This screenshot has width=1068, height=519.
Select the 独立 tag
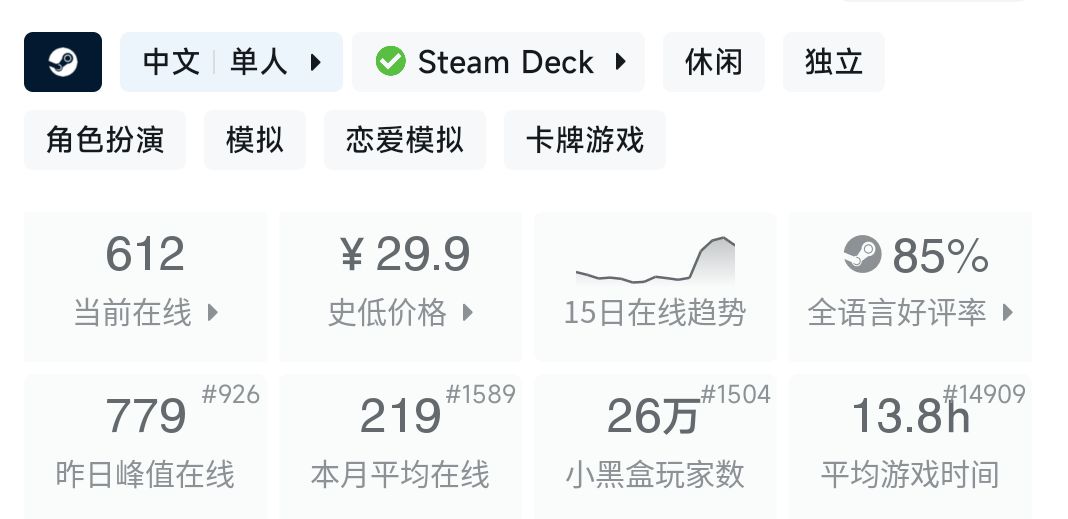coord(833,62)
